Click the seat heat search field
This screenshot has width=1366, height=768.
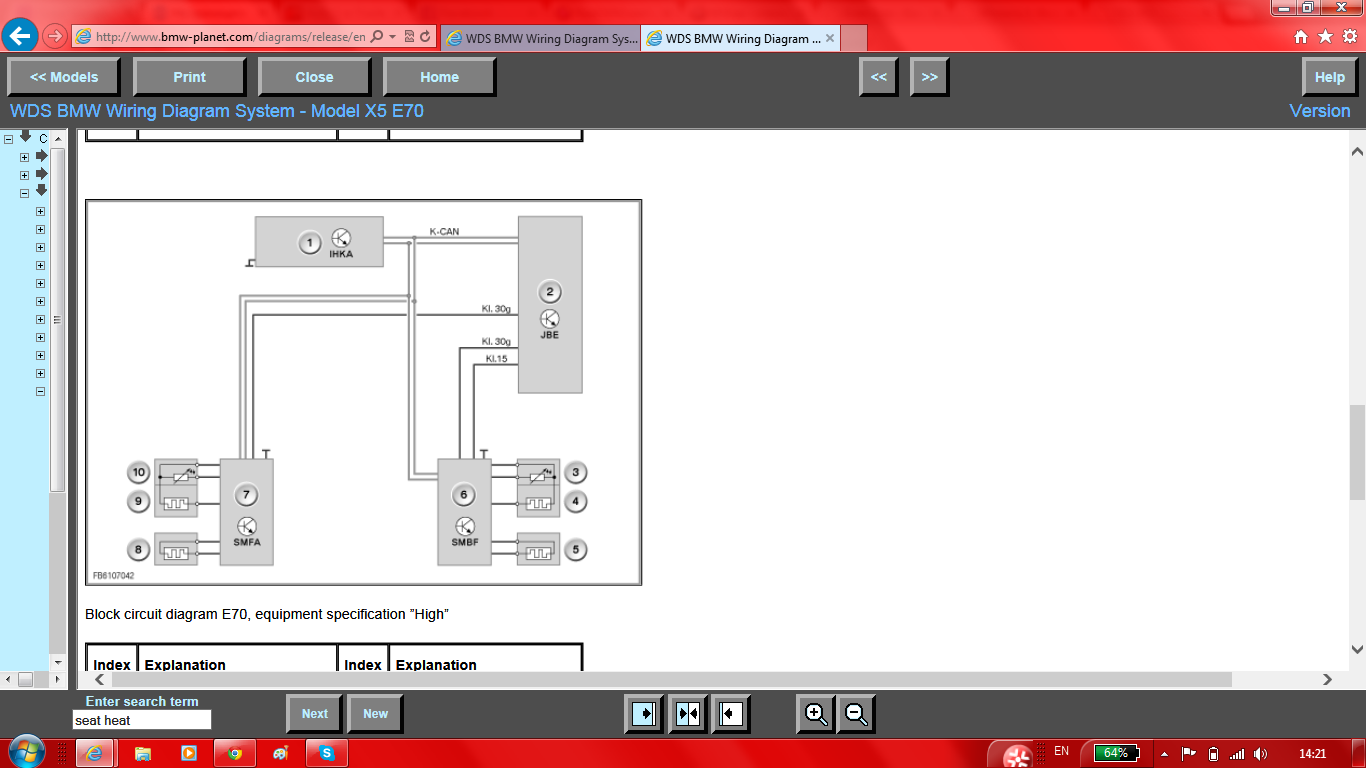pos(142,720)
